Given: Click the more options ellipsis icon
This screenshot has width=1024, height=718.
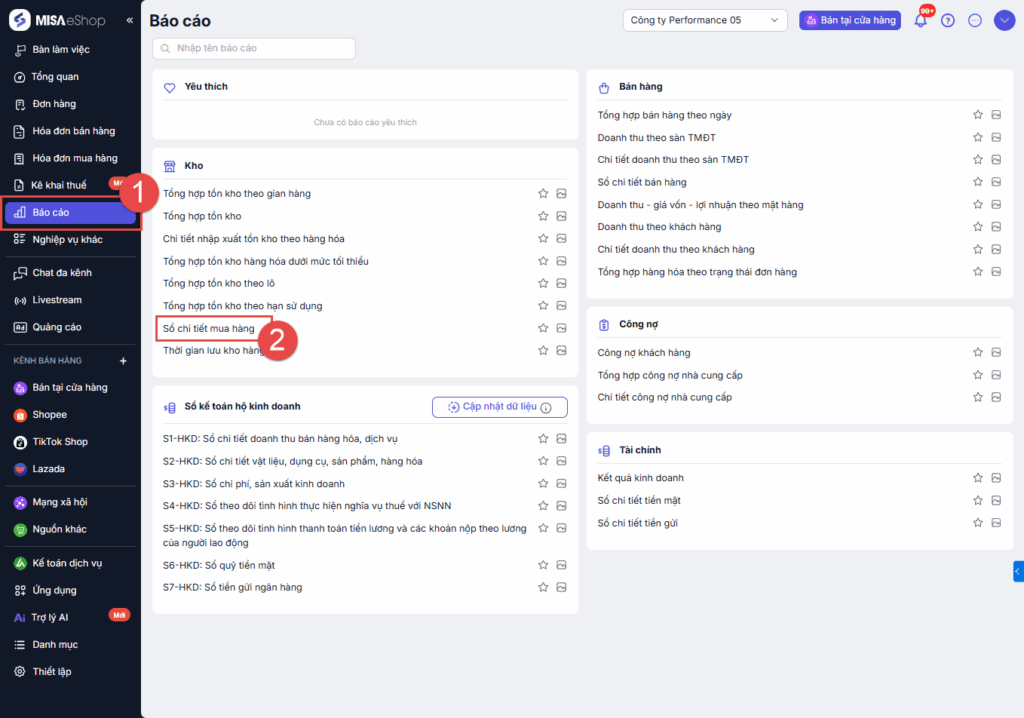Looking at the screenshot, I should (975, 21).
